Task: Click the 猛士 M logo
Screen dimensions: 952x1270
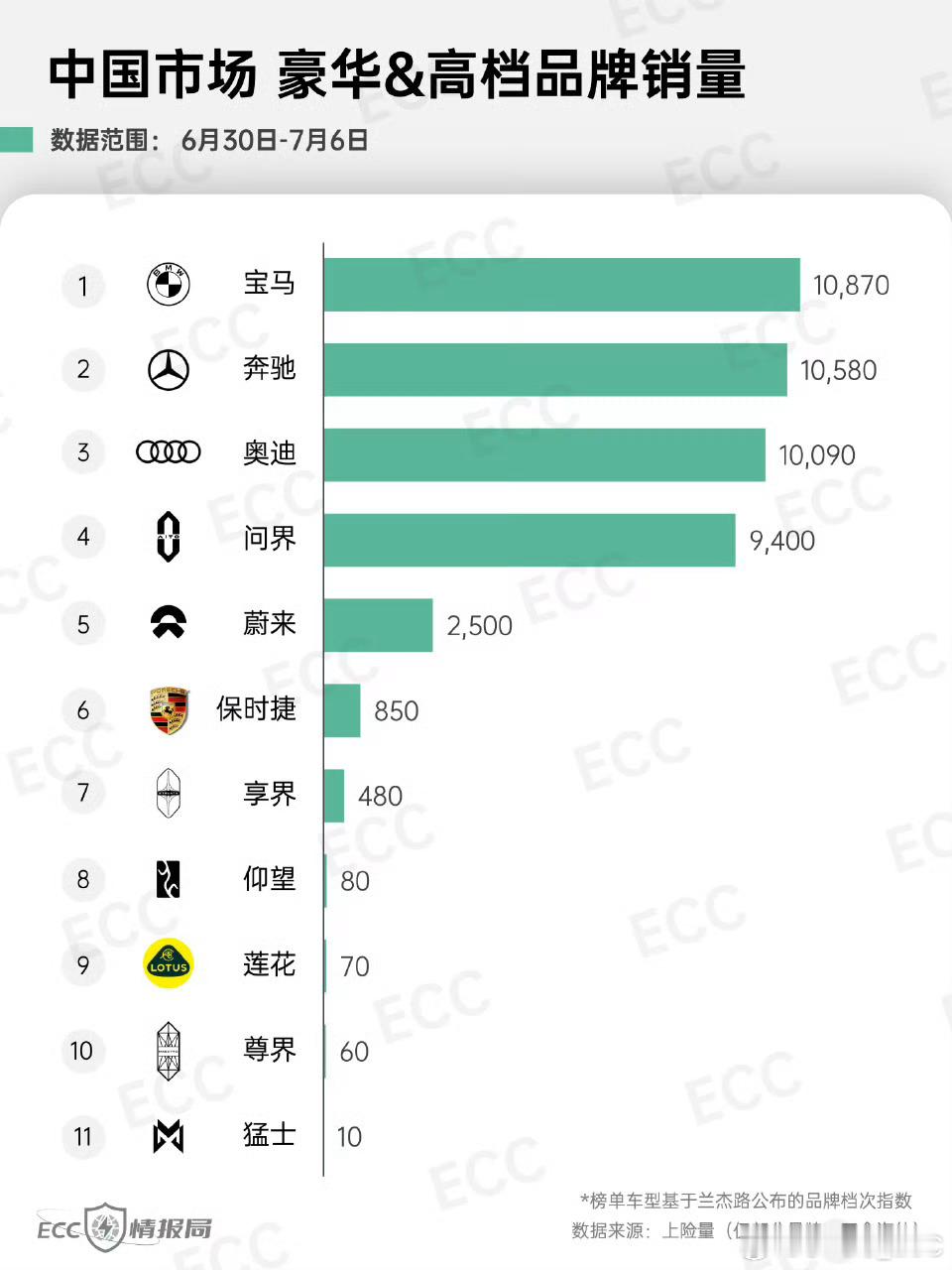Action: [169, 1136]
